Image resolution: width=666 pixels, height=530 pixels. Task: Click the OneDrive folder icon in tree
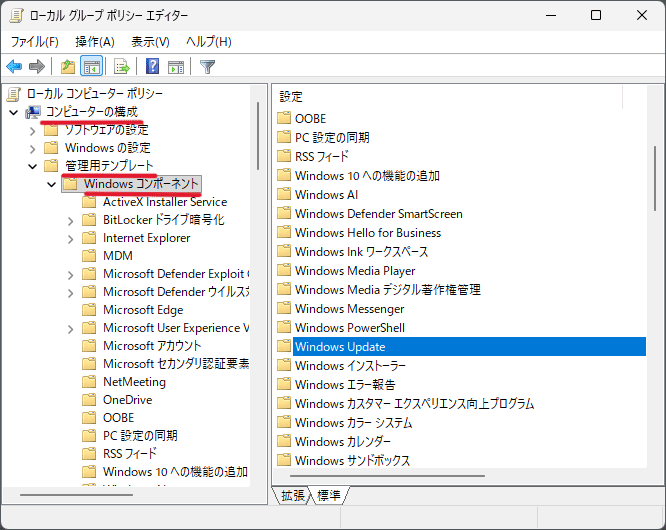click(x=89, y=400)
